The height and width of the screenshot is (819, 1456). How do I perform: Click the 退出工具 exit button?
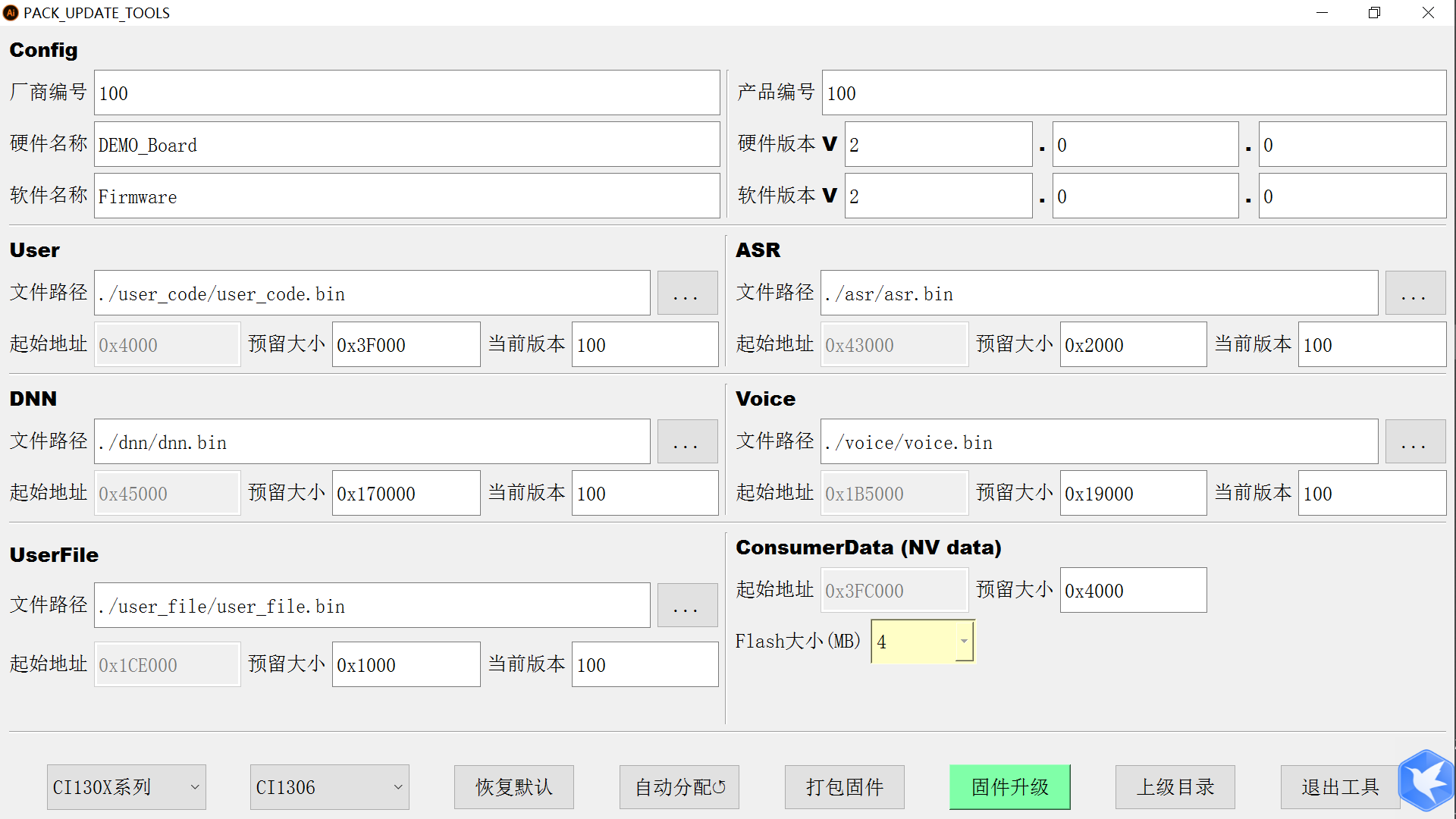pyautogui.click(x=1339, y=787)
